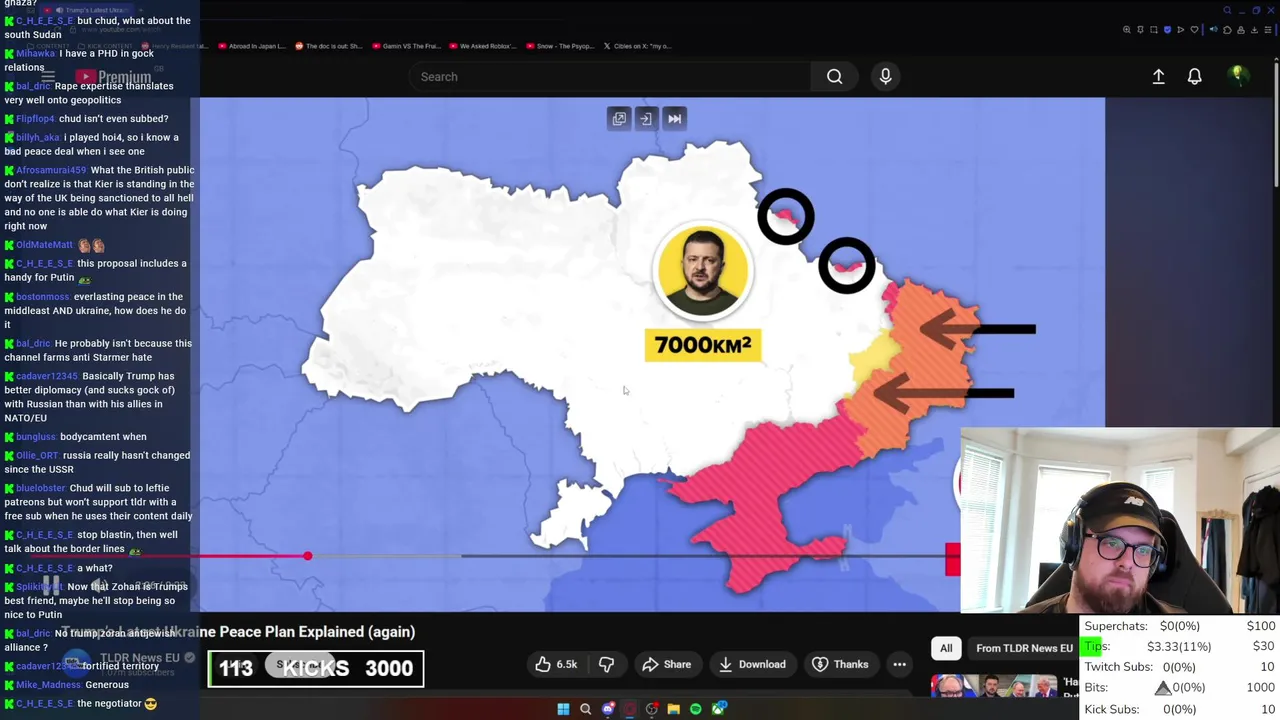Switch to the "Snow - The Psyop" tab
This screenshot has height=720, width=1280.
(x=561, y=46)
